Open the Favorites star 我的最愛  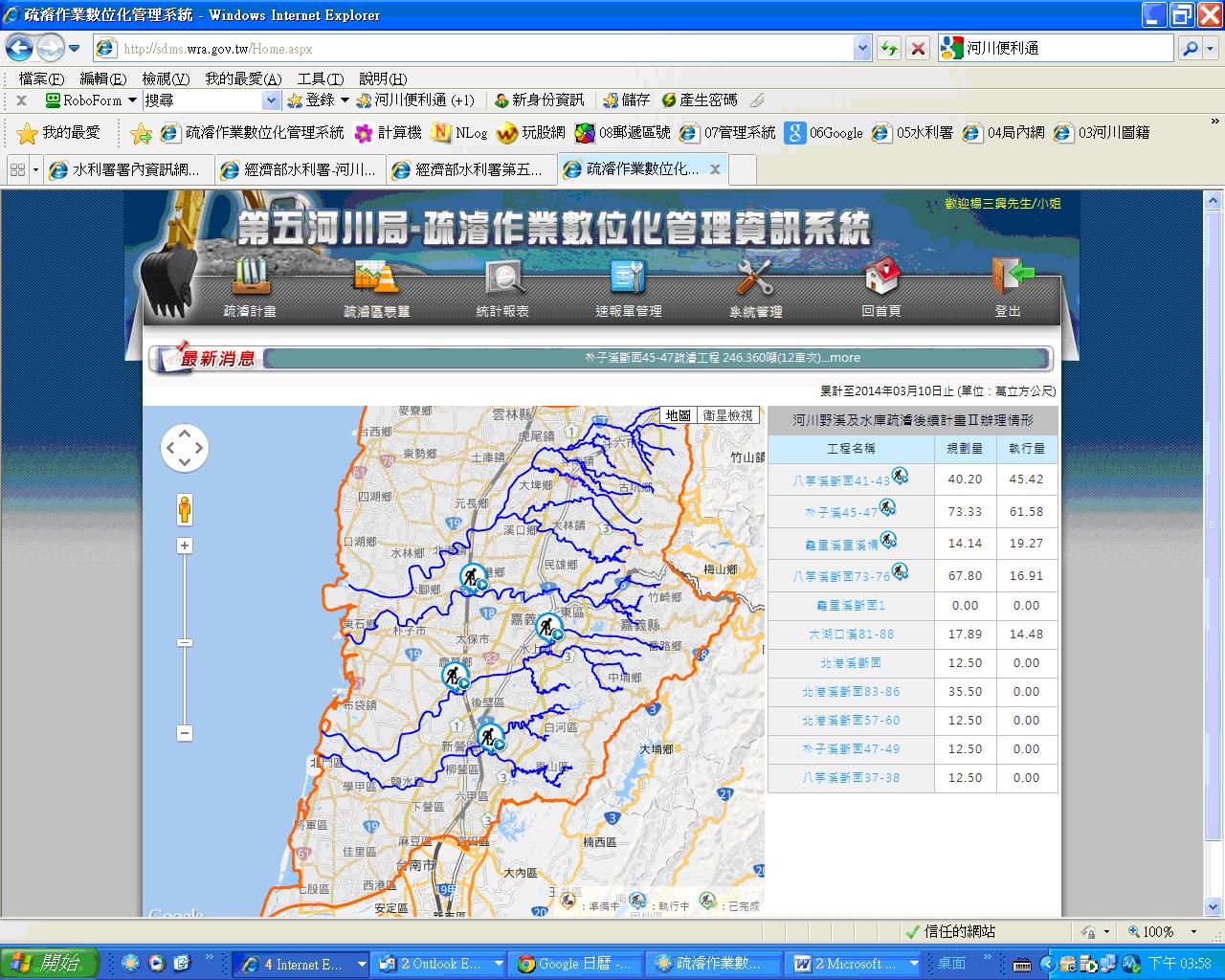(x=58, y=133)
